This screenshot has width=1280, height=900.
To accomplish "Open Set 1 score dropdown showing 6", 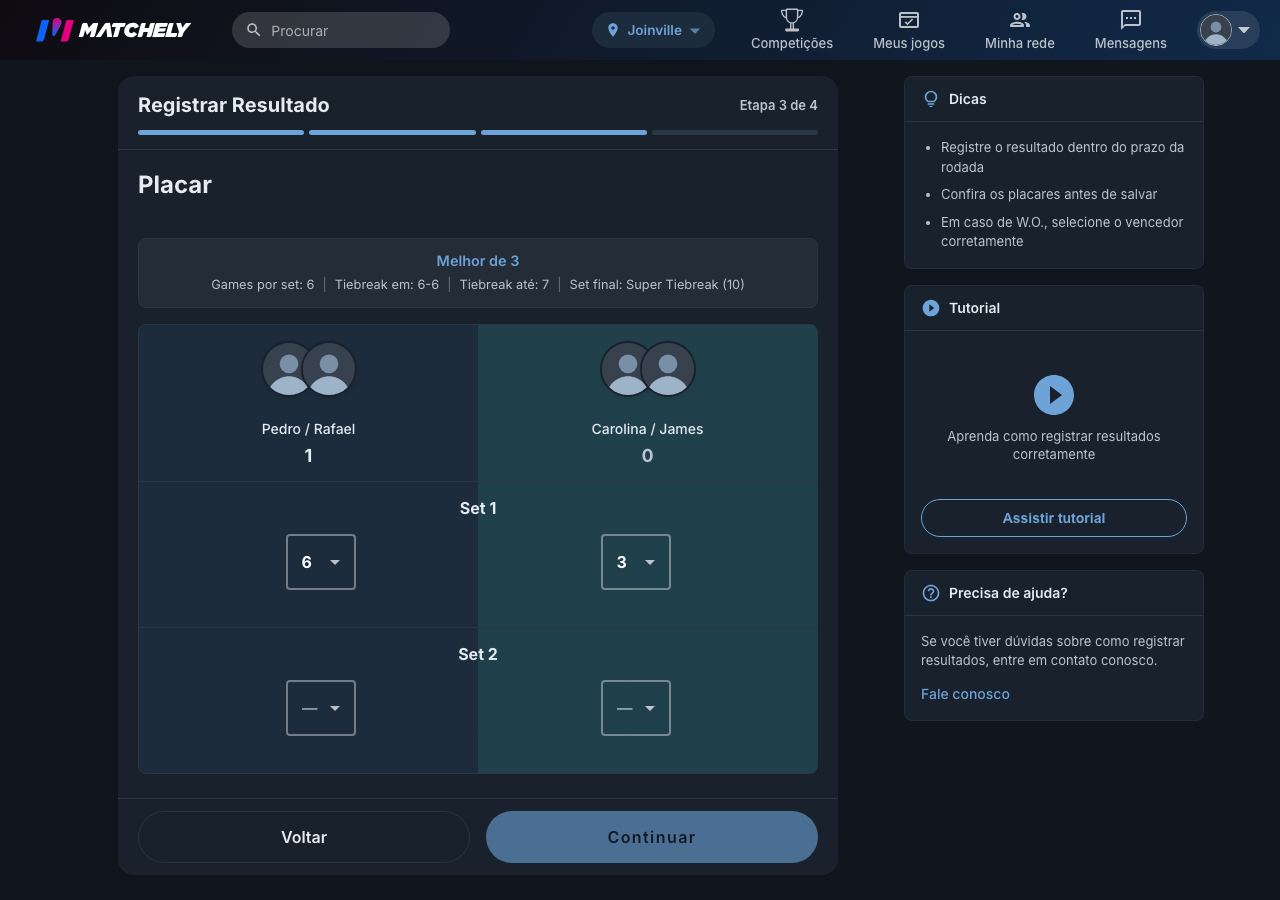I will click(x=321, y=562).
